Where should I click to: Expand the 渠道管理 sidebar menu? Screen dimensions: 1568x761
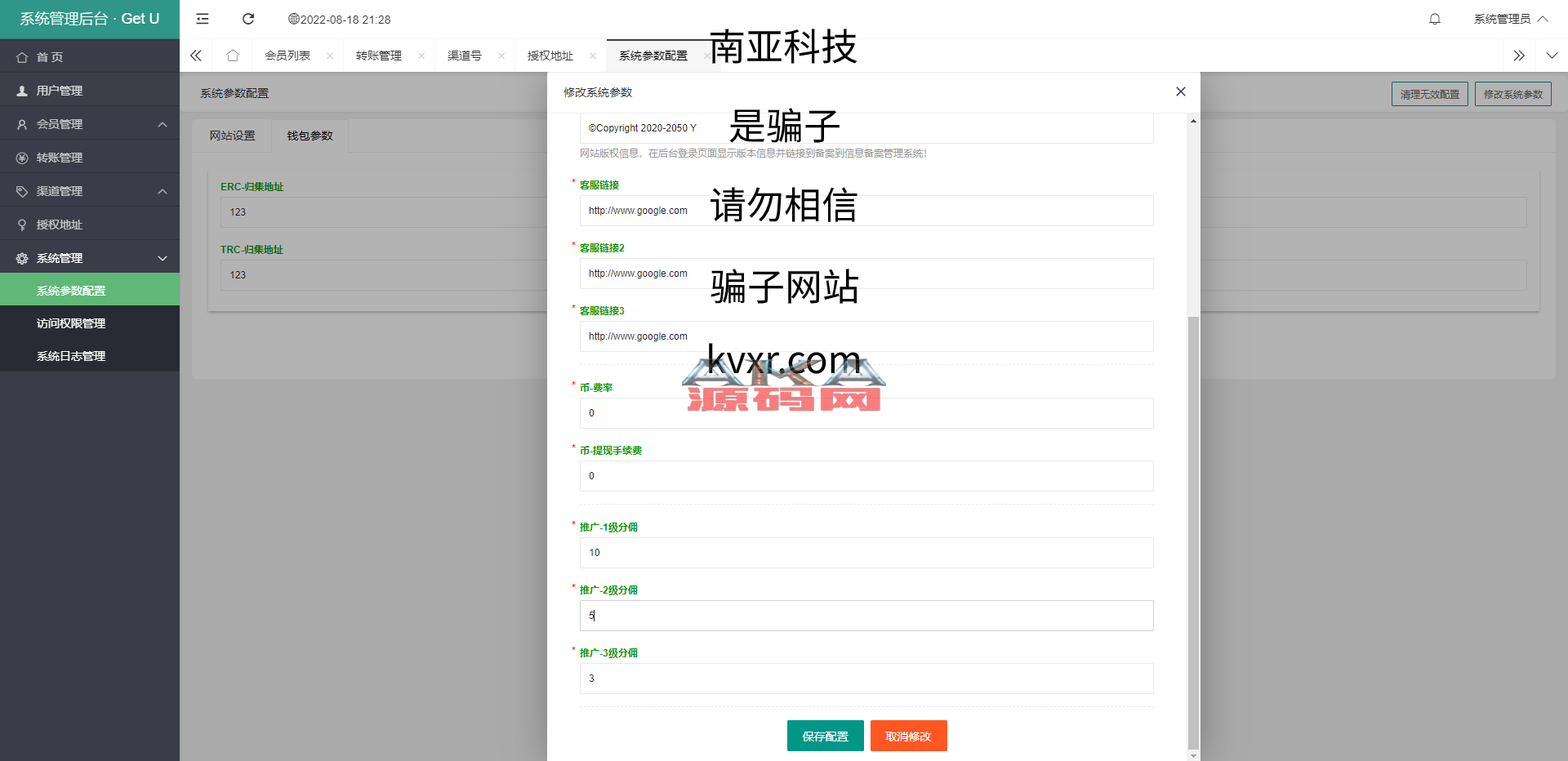[90, 191]
